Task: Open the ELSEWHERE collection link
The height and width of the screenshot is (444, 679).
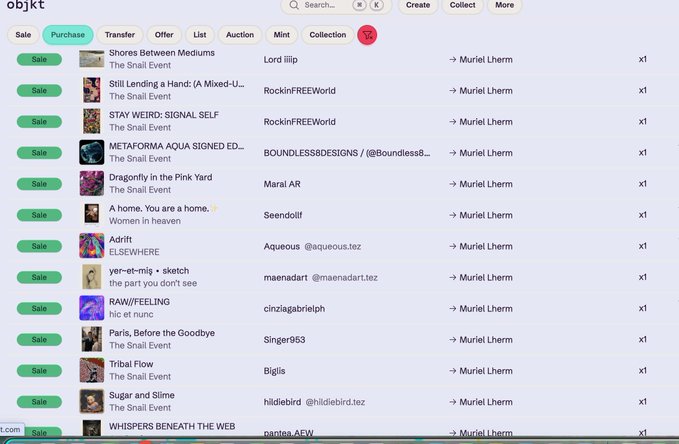Action: [134, 253]
